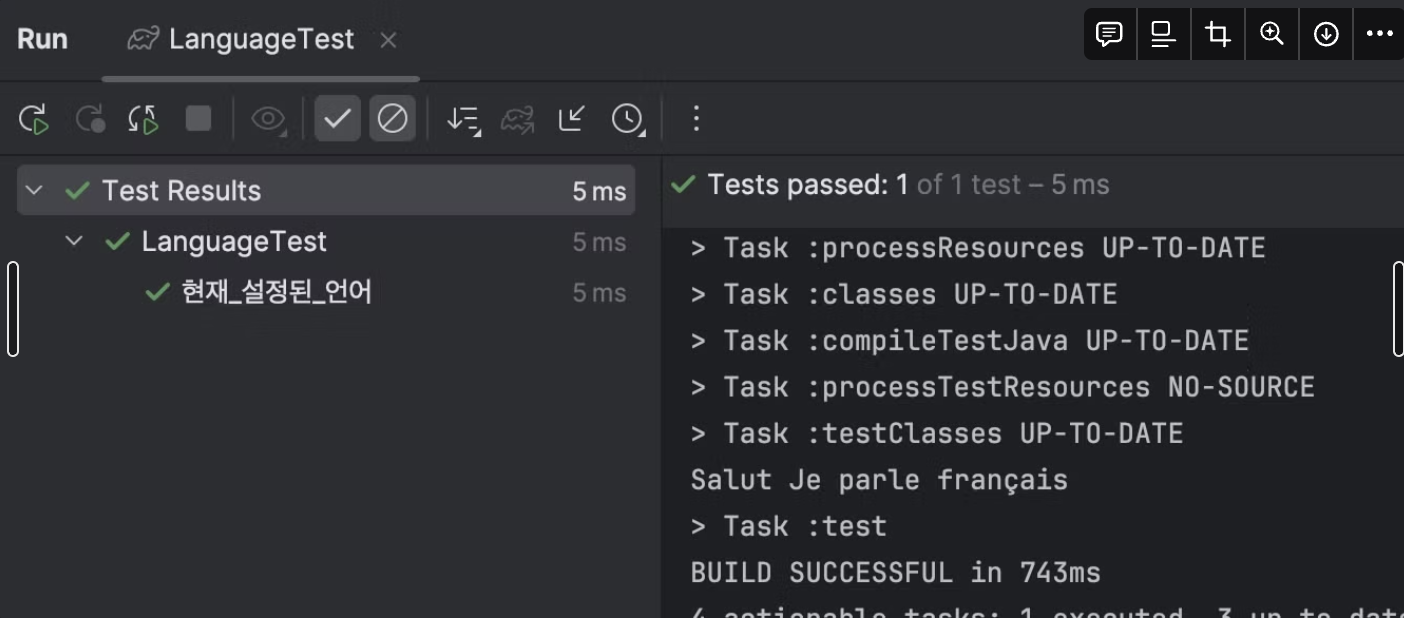Click the magnifier zoom overlay icon

1272,35
